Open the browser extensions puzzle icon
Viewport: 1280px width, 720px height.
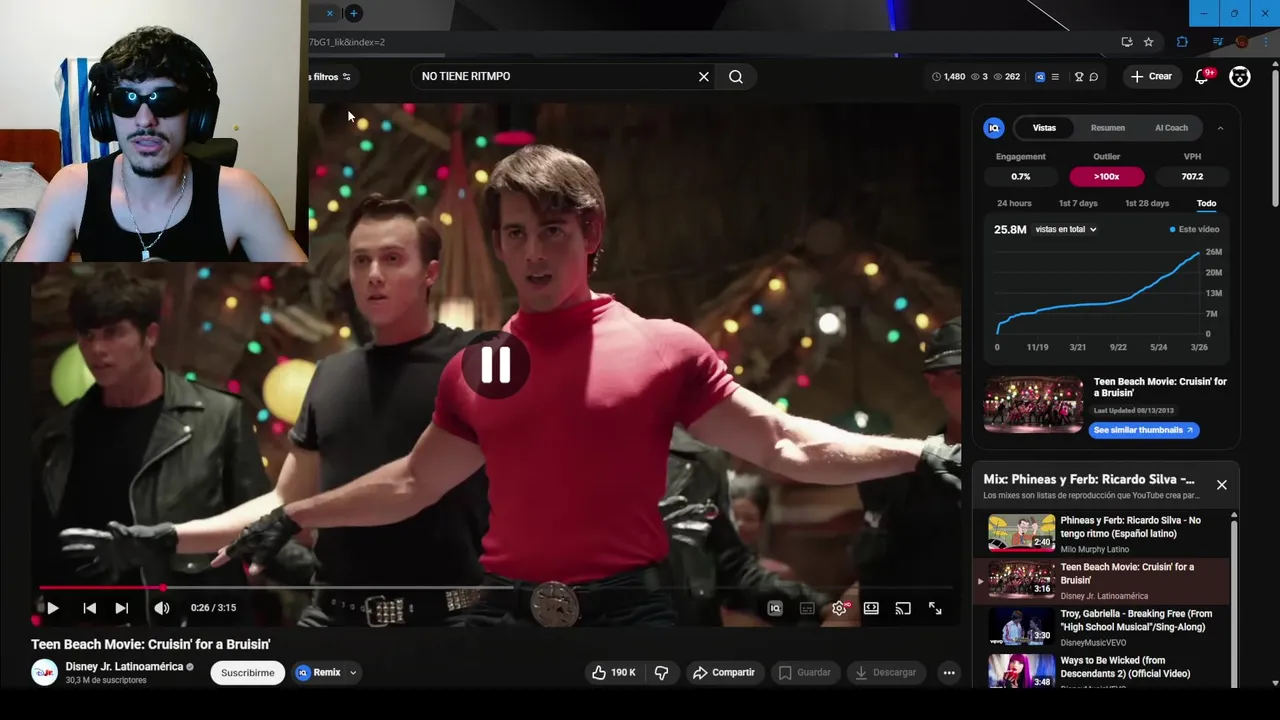[x=1182, y=42]
